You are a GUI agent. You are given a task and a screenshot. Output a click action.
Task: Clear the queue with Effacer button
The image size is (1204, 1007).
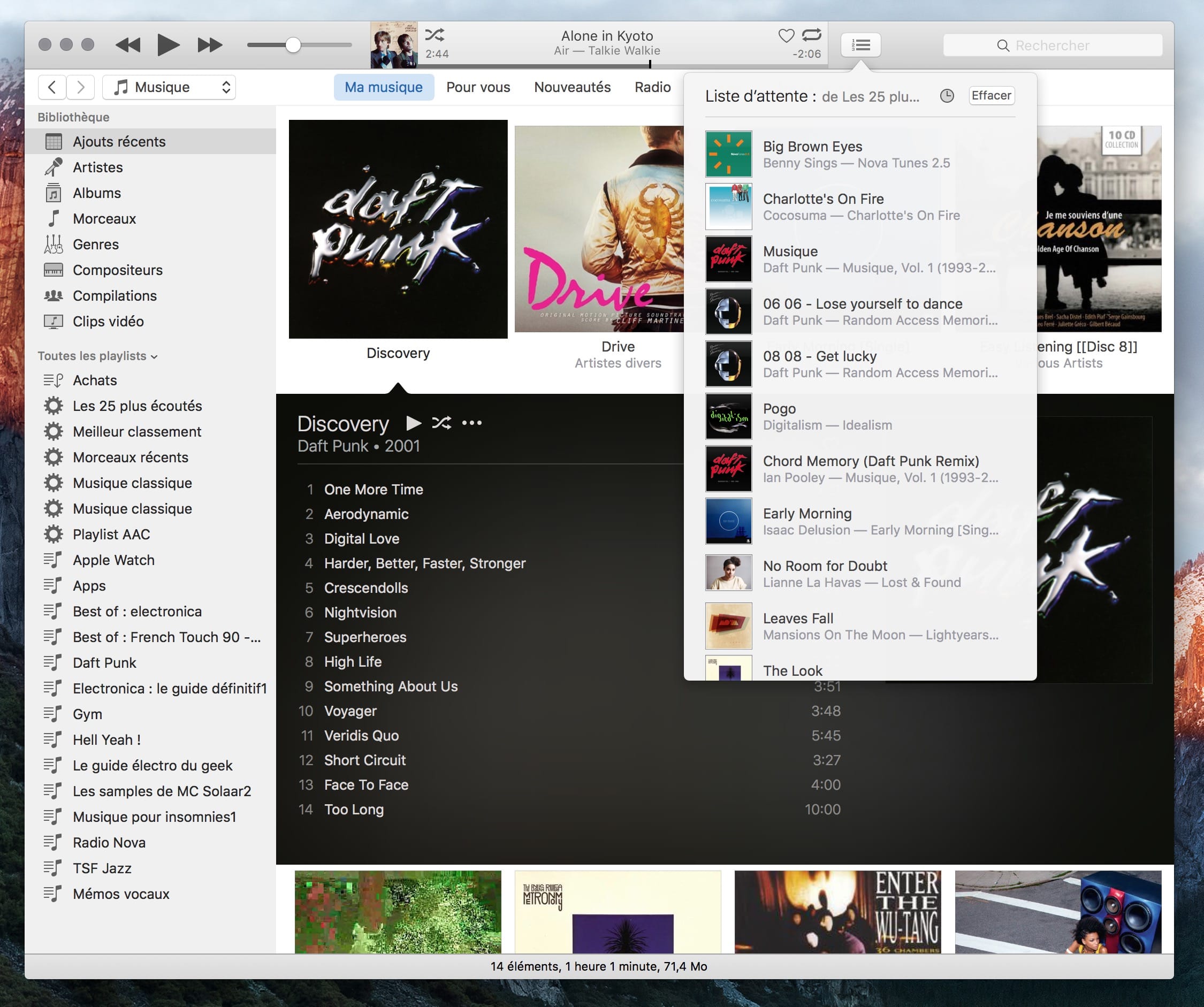991,96
